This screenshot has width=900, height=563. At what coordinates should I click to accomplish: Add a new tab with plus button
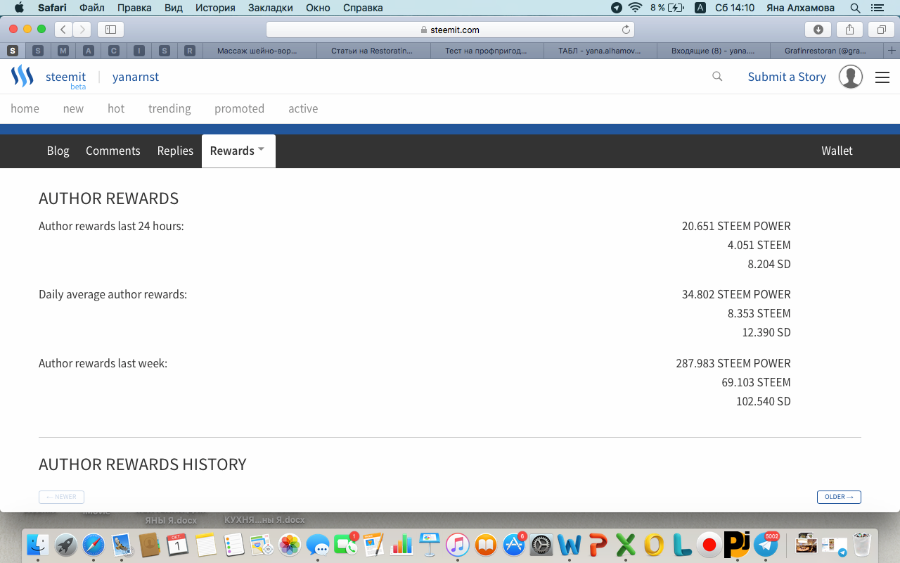891,51
